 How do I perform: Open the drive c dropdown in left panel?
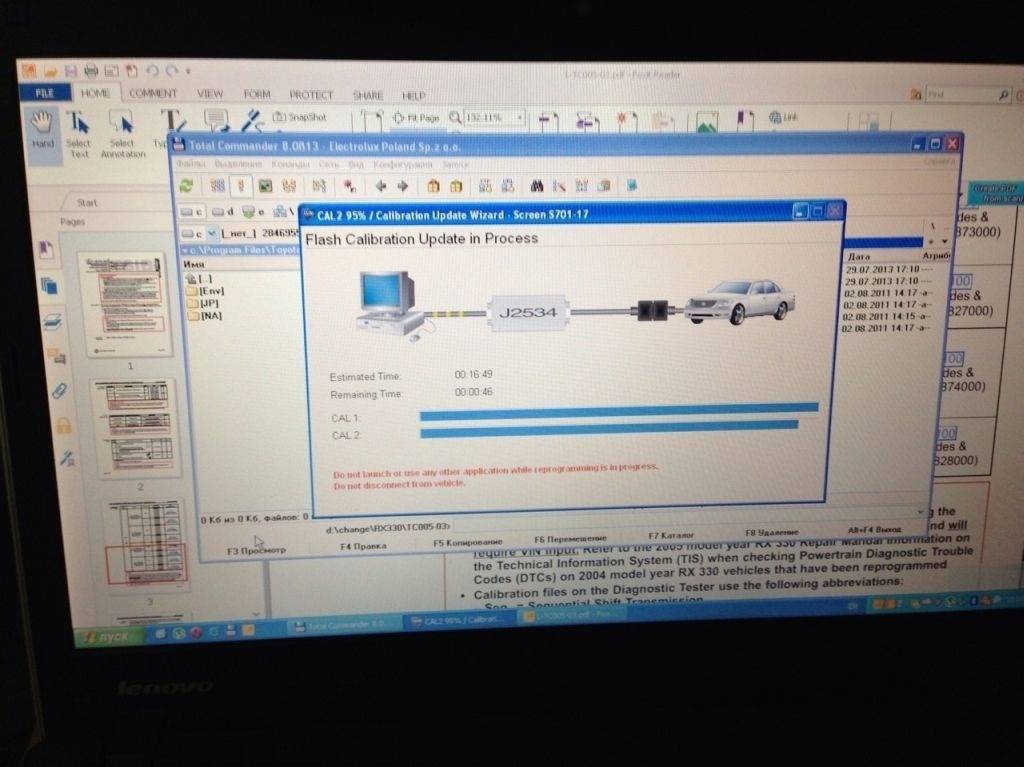pos(212,233)
